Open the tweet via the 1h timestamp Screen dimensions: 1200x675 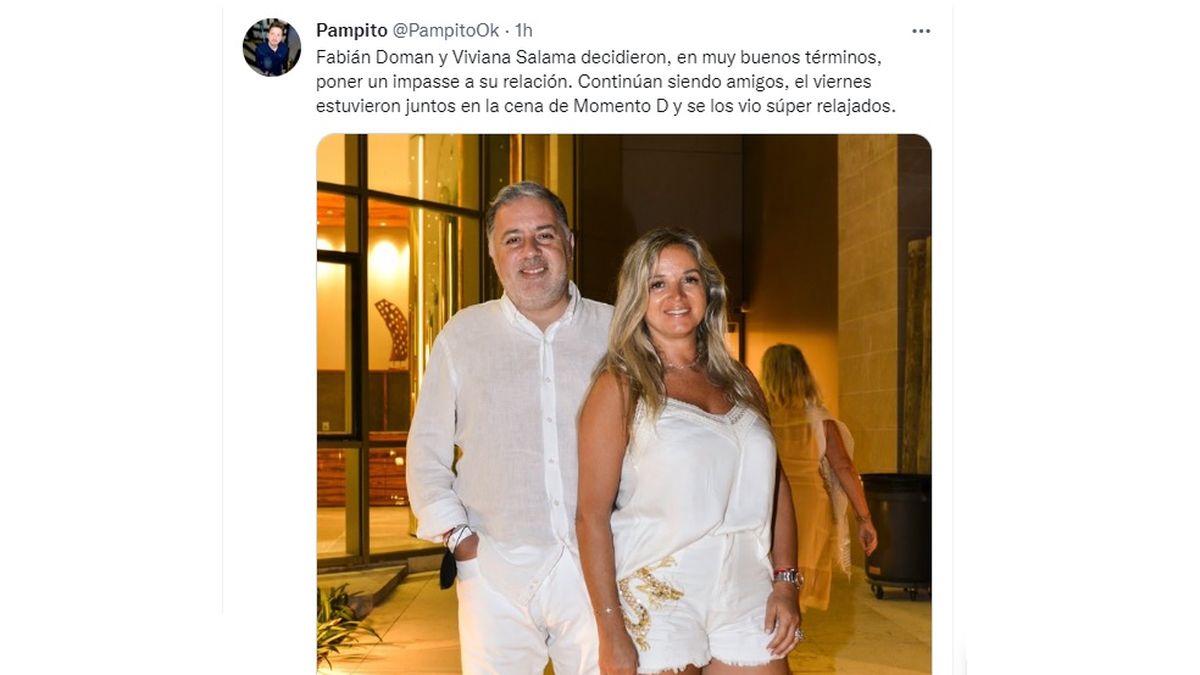coord(524,30)
